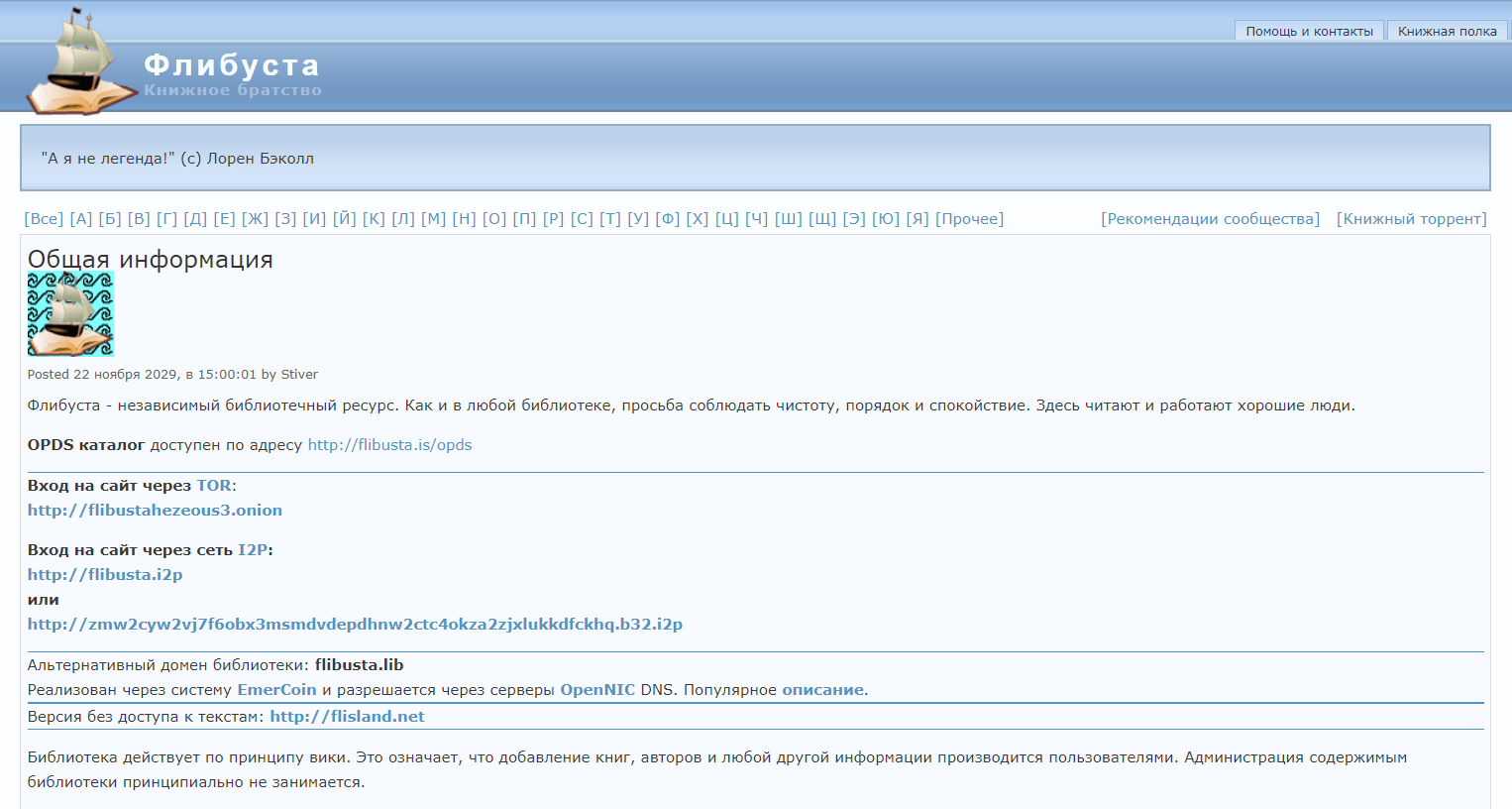The width and height of the screenshot is (1512, 809).
Task: Click the ship thumbnail under Общая информация
Action: point(70,314)
